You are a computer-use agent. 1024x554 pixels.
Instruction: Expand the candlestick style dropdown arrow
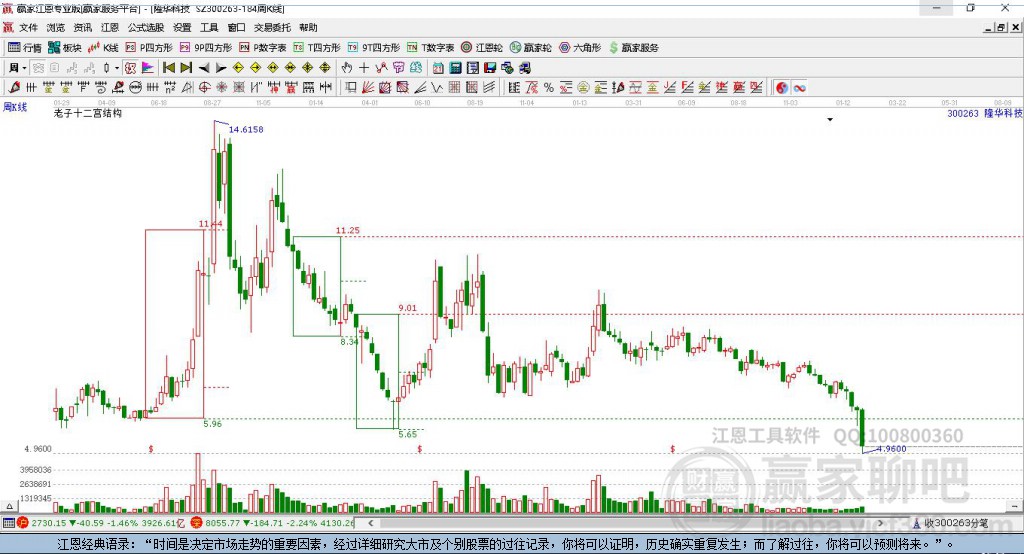117,68
